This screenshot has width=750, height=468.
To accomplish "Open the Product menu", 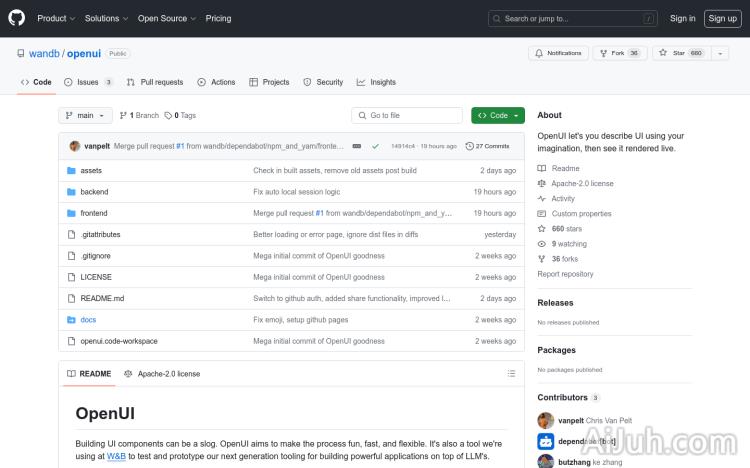I will click(56, 18).
